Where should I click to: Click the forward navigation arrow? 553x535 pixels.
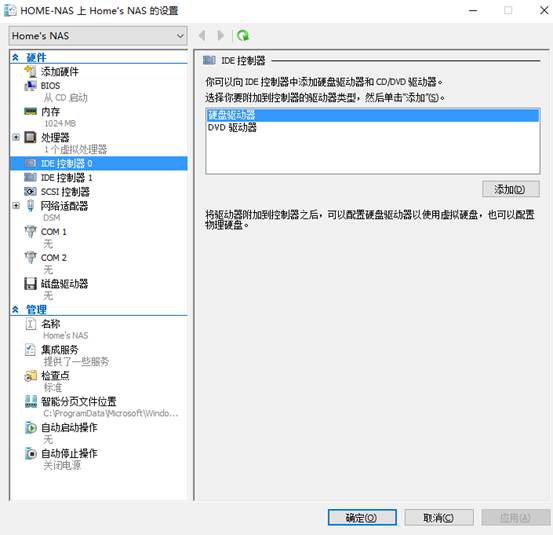click(221, 35)
